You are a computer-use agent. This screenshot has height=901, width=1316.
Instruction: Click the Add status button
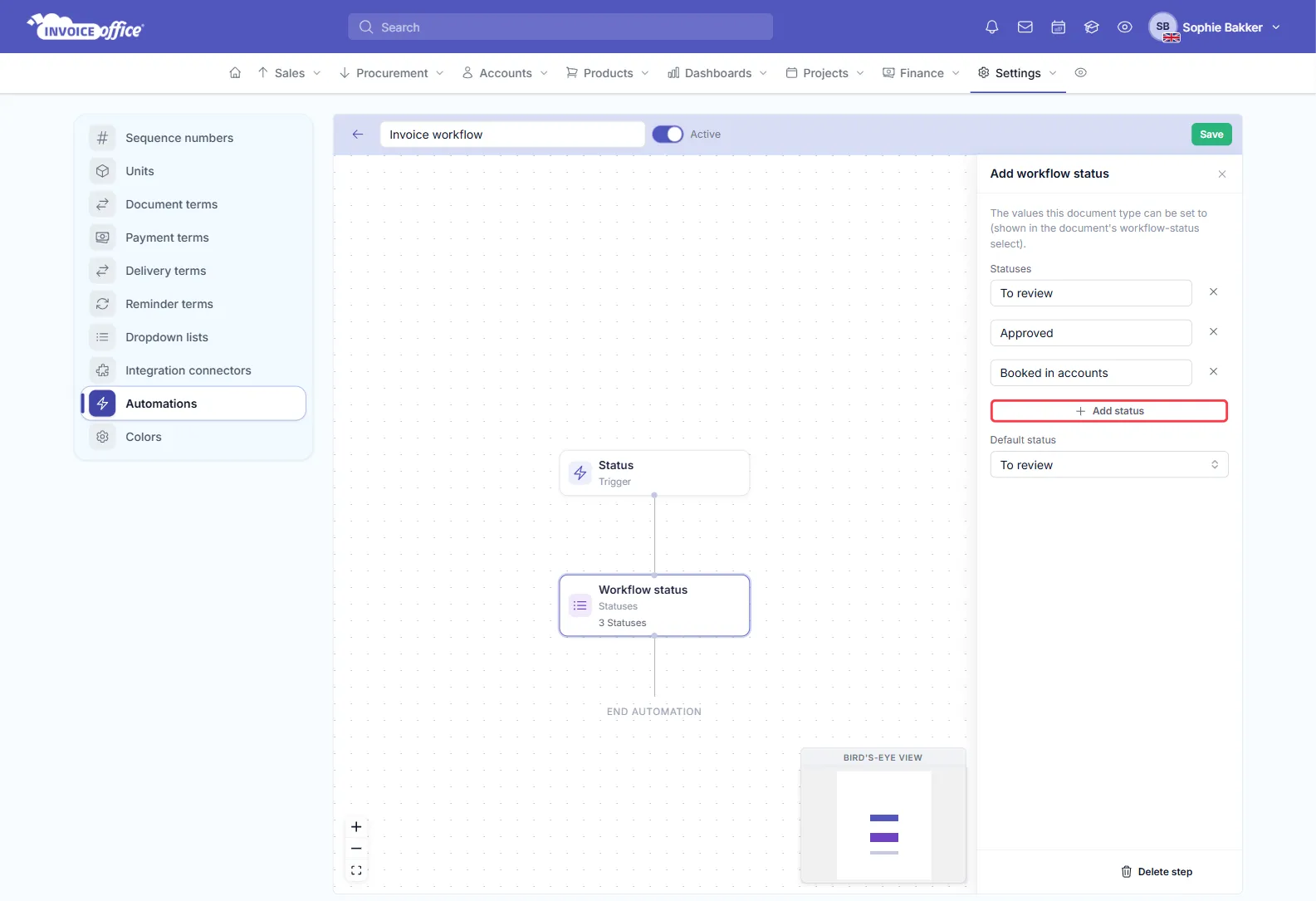tap(1108, 411)
